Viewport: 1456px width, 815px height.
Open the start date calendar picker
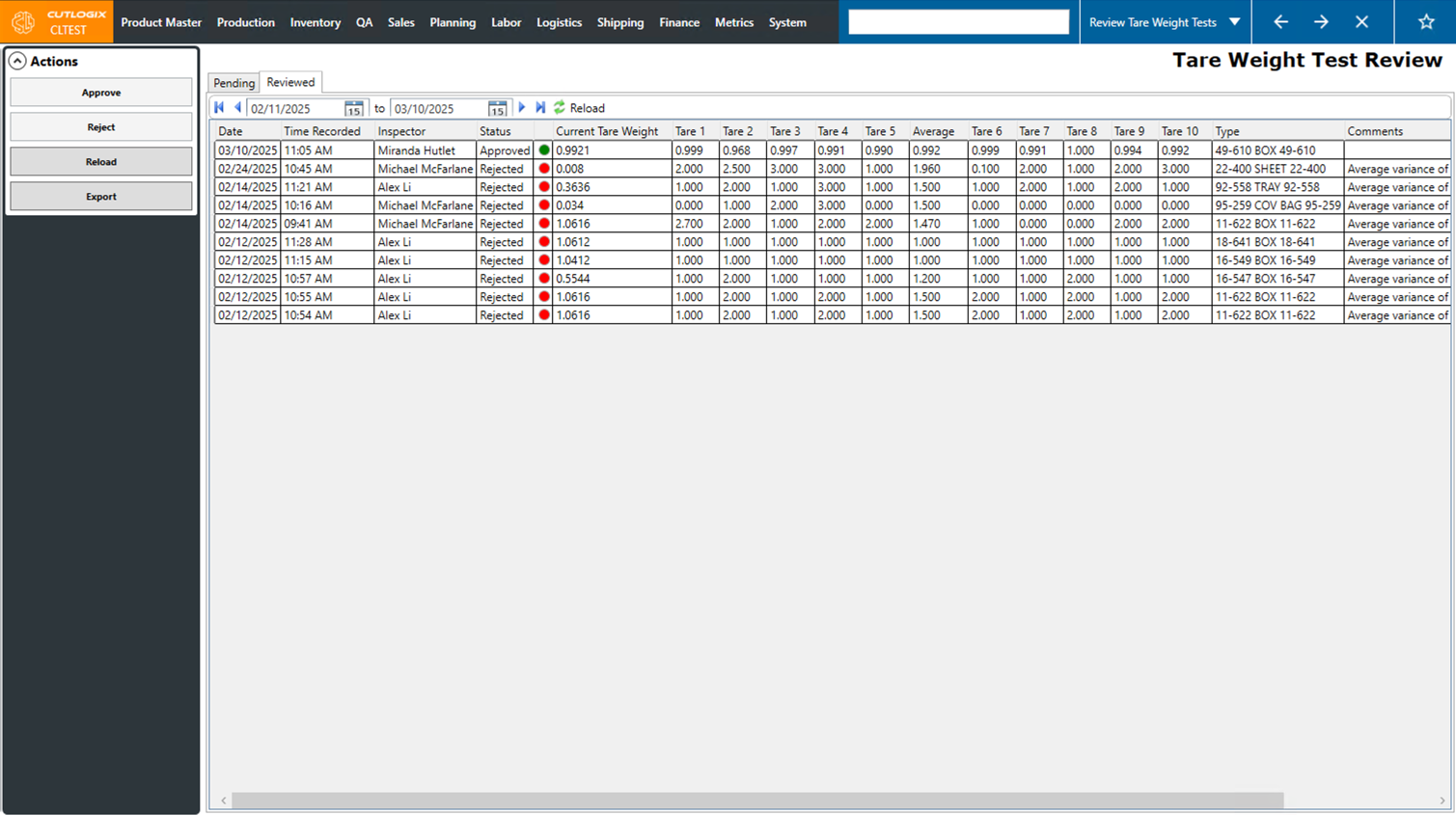(354, 109)
